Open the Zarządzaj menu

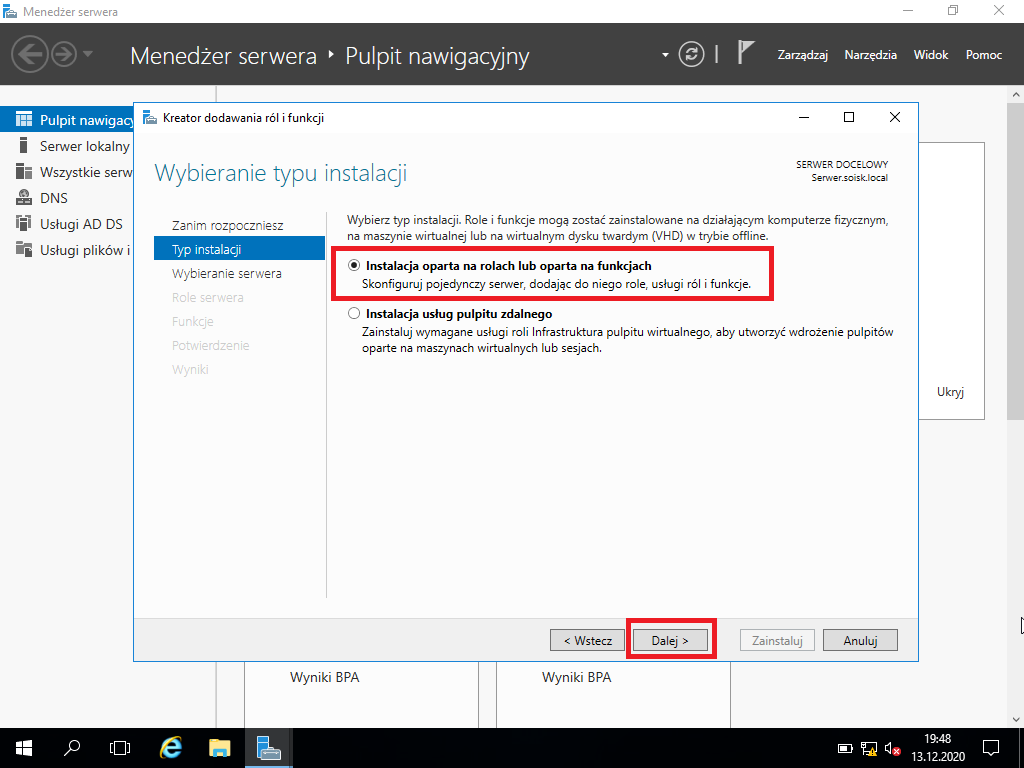coord(802,55)
